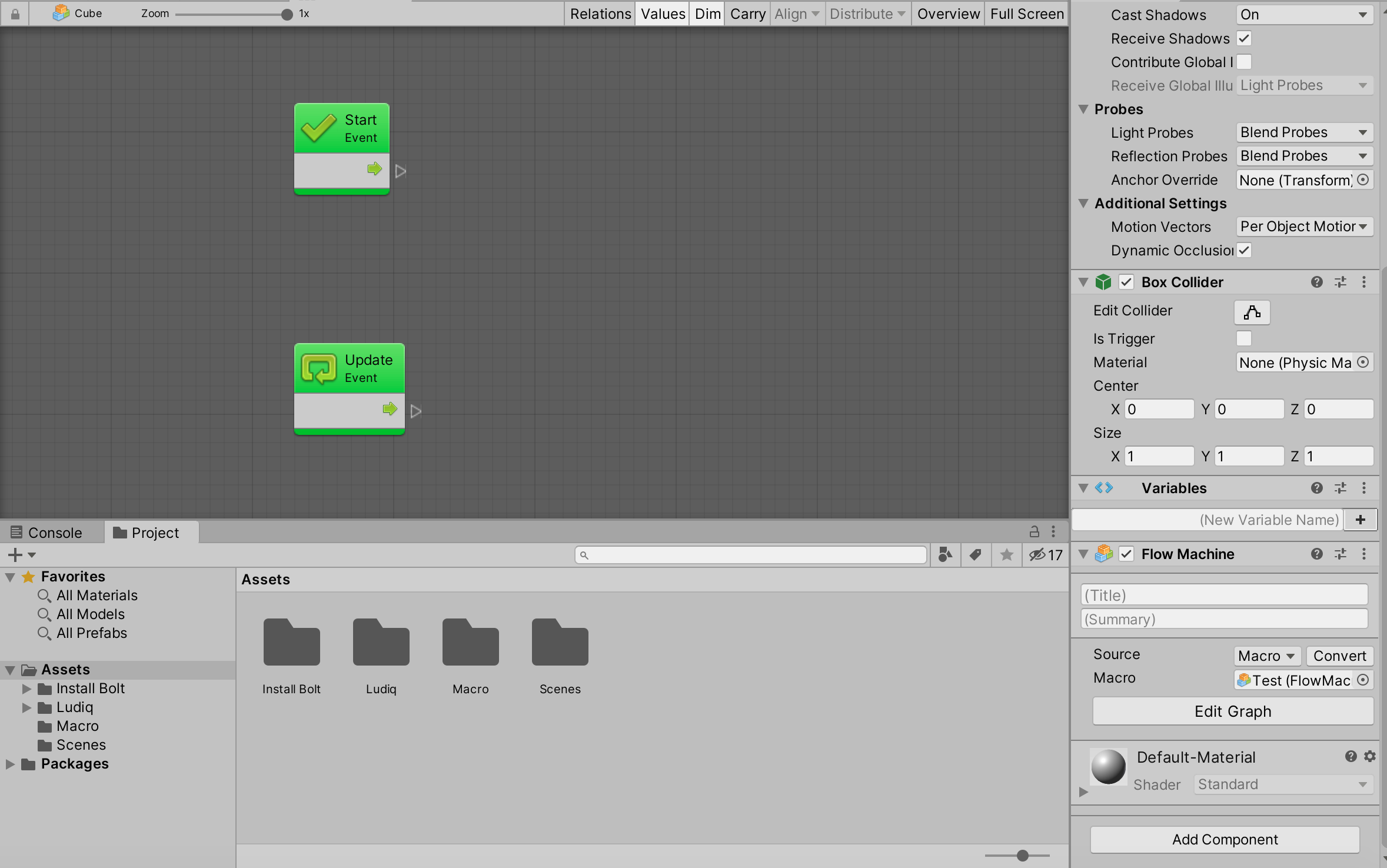Enable the Is Trigger checkbox
Viewport: 1387px width, 868px height.
pos(1244,338)
